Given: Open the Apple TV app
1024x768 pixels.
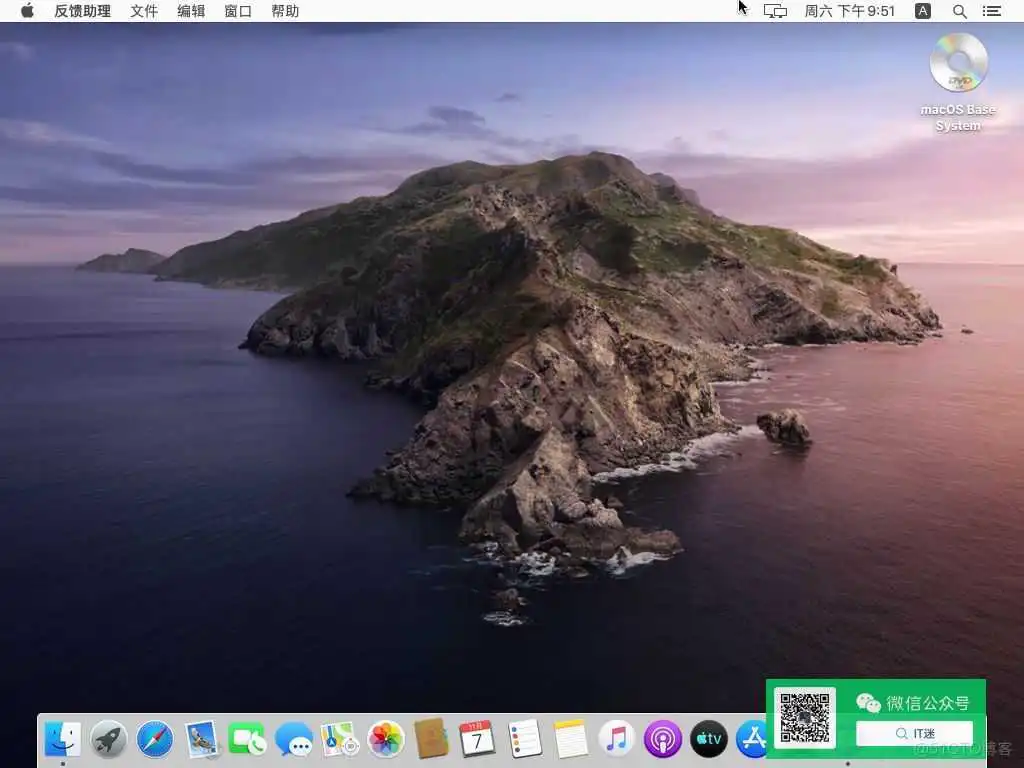Looking at the screenshot, I should pyautogui.click(x=708, y=740).
